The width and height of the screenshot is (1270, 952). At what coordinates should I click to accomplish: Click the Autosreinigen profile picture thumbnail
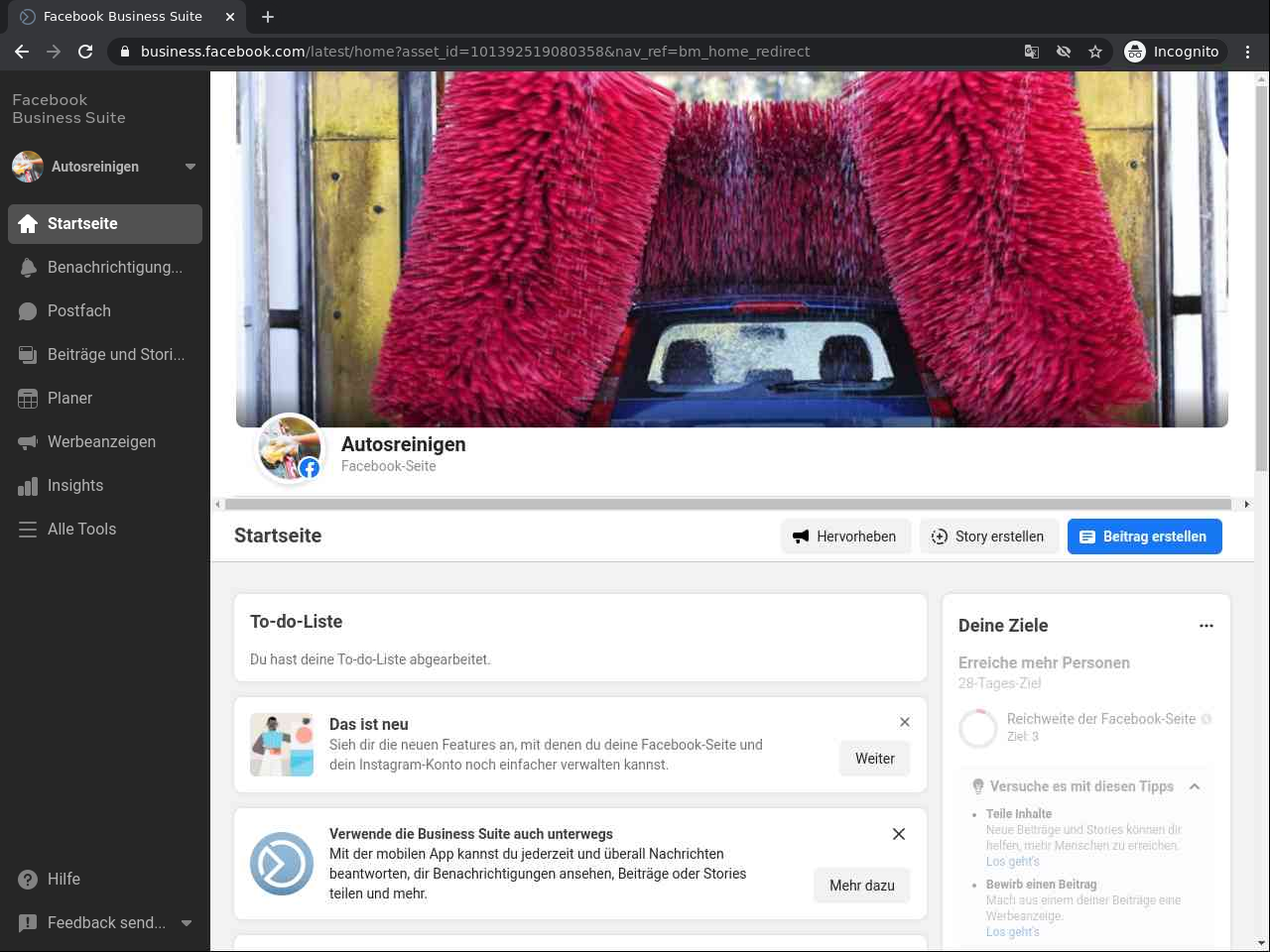click(x=290, y=448)
